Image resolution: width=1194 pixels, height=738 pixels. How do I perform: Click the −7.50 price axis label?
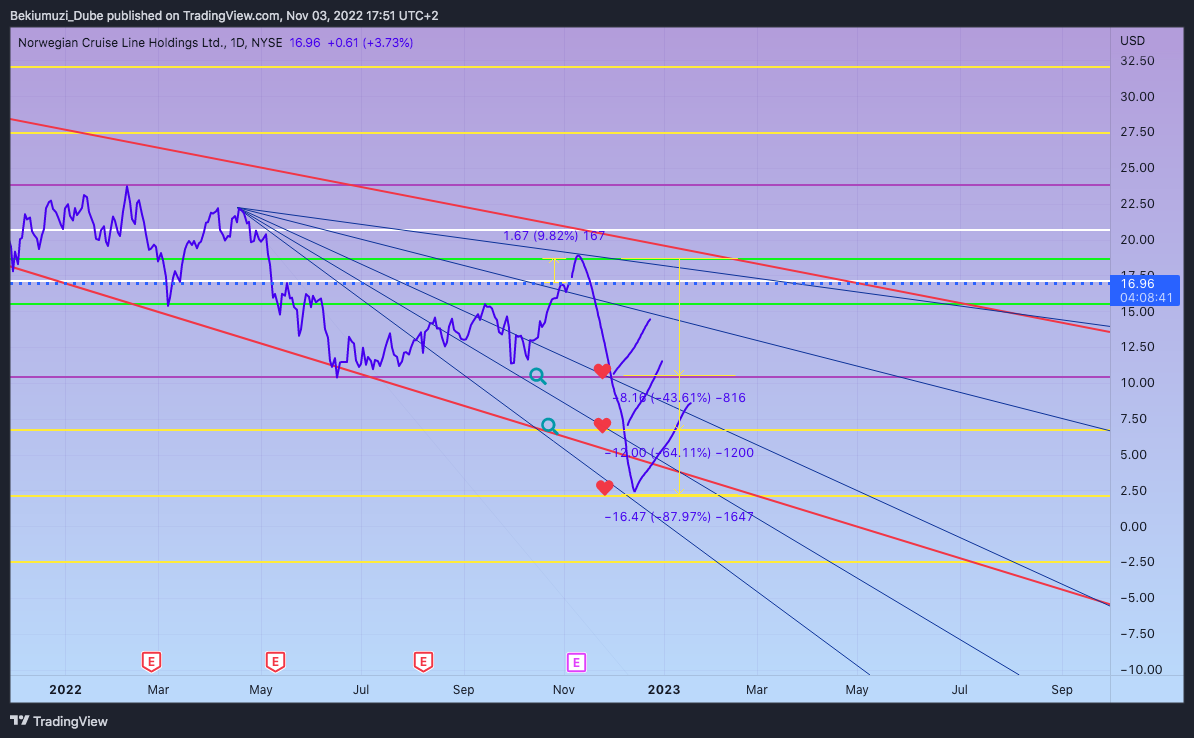click(1137, 633)
